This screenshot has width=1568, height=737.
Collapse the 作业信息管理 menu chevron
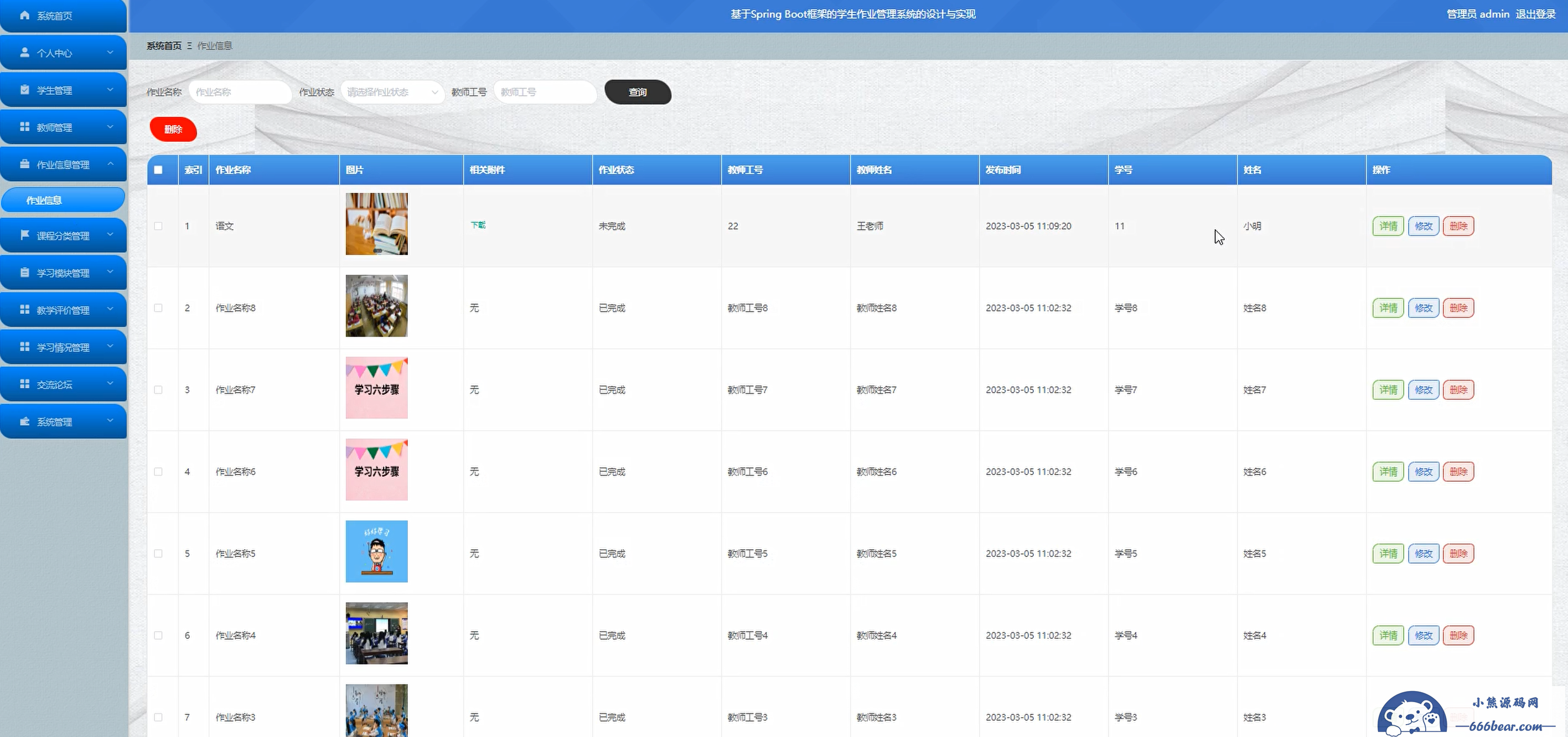110,164
